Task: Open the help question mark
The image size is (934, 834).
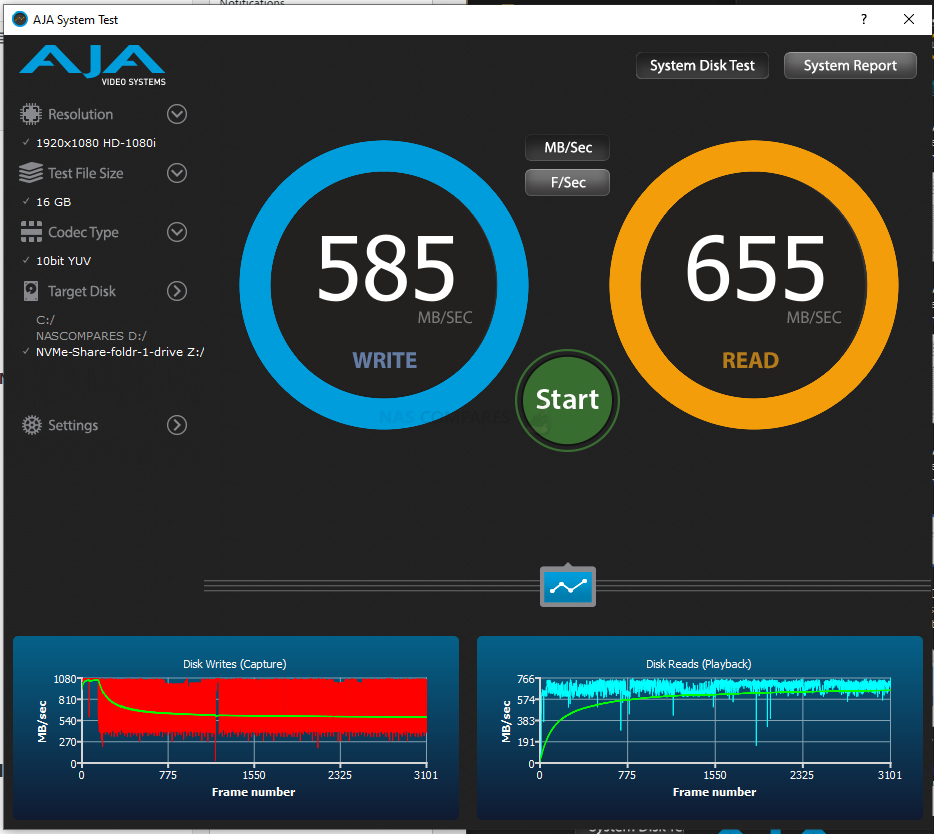Action: 864,20
